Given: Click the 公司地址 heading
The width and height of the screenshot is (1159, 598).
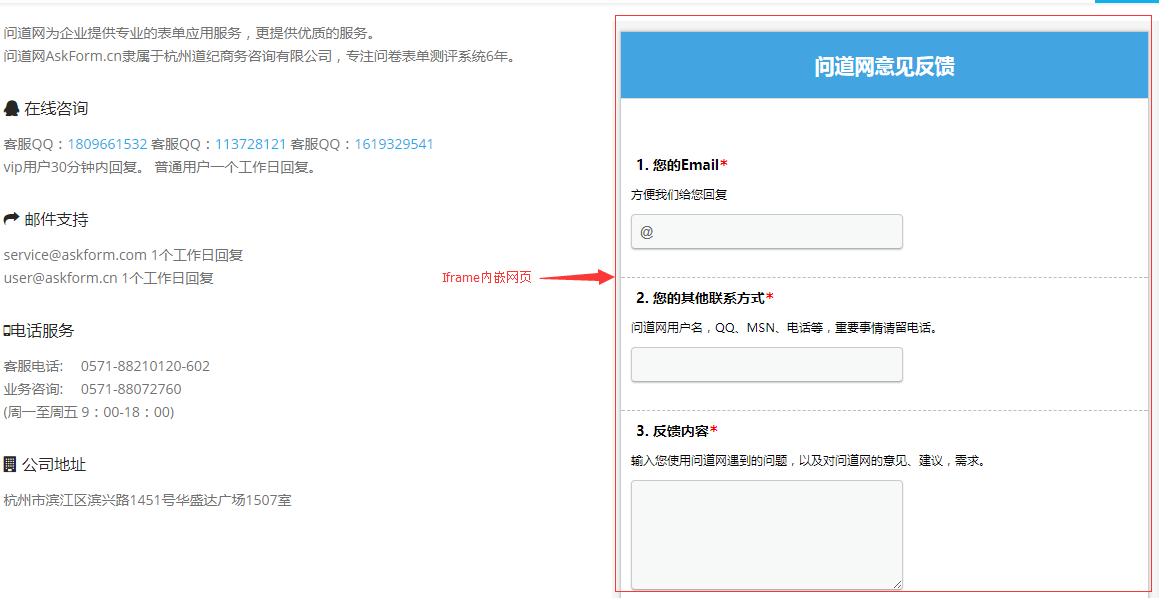Looking at the screenshot, I should click(x=53, y=465).
